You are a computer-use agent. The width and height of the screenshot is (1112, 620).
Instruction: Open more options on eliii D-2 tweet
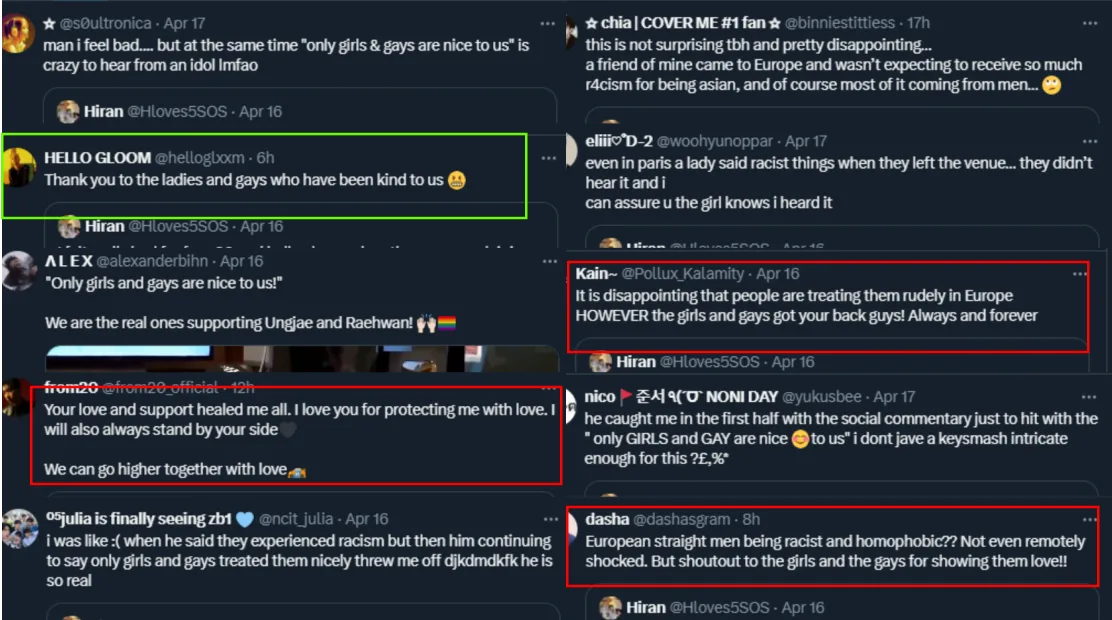(1090, 141)
